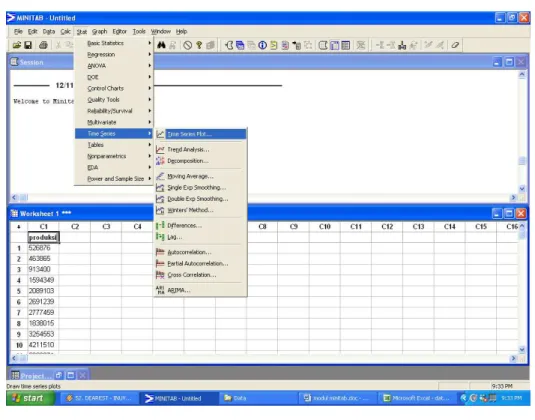Image resolution: width=535 pixels, height=420 pixels.
Task: Expand the EDA submenu
Action: 114,167
